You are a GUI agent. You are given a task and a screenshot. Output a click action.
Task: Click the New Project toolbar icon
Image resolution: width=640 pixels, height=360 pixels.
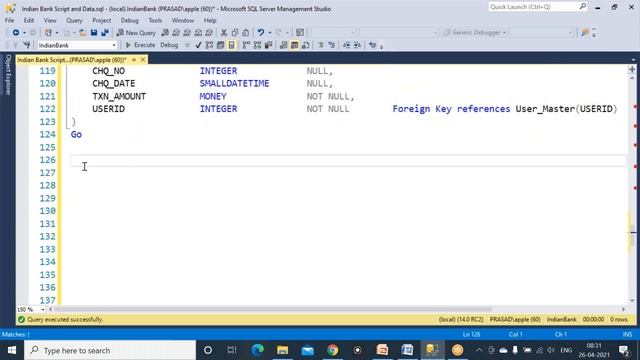(48, 33)
